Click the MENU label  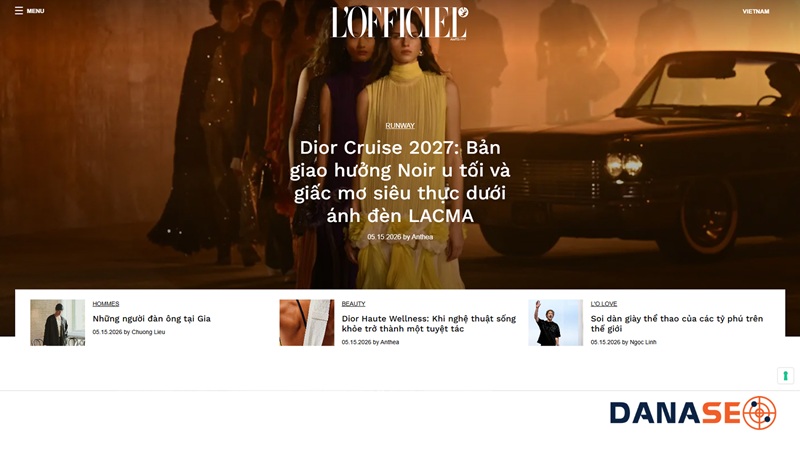pyautogui.click(x=35, y=11)
